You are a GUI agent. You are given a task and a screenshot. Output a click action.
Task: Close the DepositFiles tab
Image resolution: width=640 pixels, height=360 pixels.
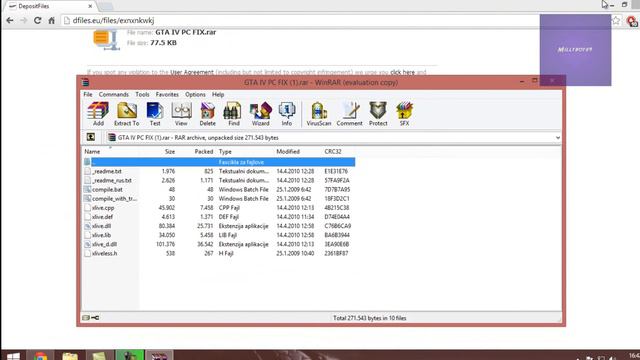point(90,6)
